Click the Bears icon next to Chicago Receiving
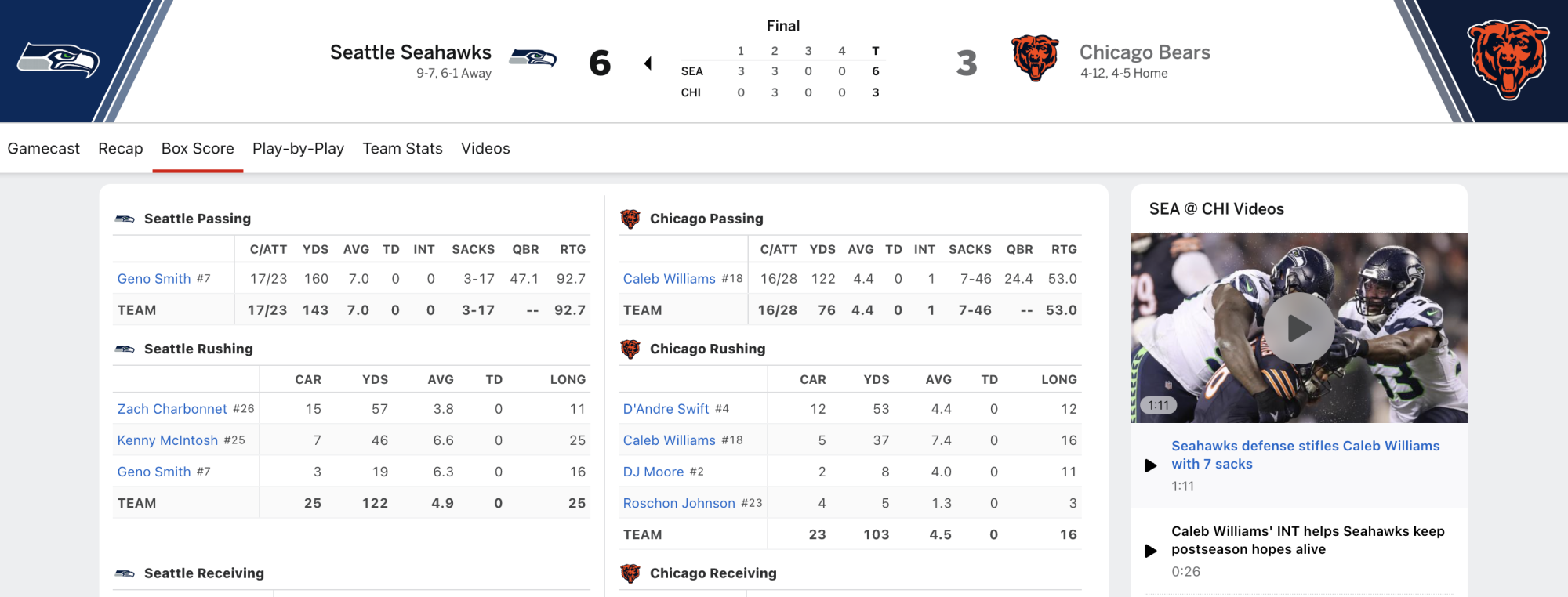Viewport: 1568px width, 597px height. point(630,573)
